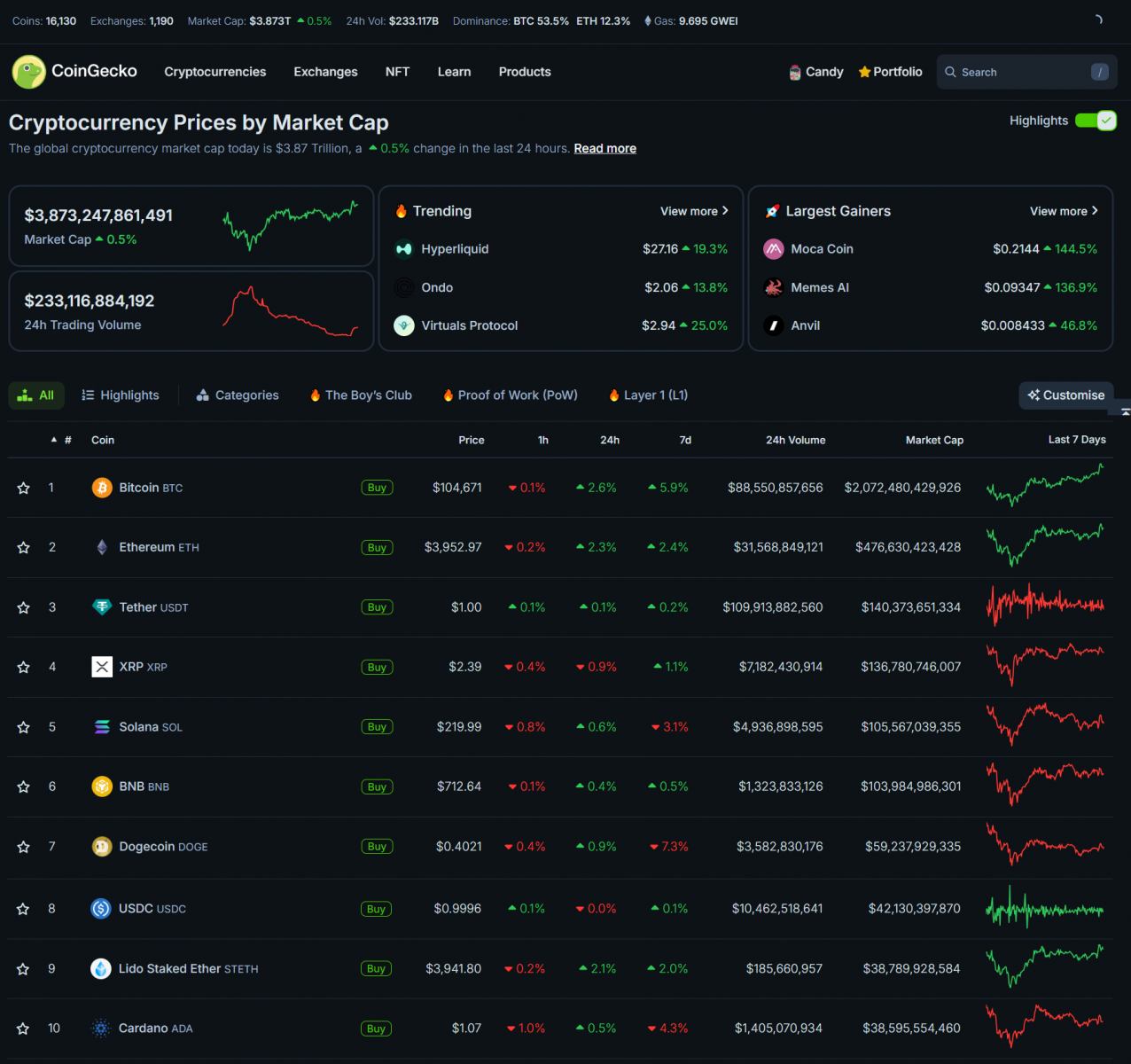1131x1064 pixels.
Task: Sort table by rank number column
Action: [67, 440]
